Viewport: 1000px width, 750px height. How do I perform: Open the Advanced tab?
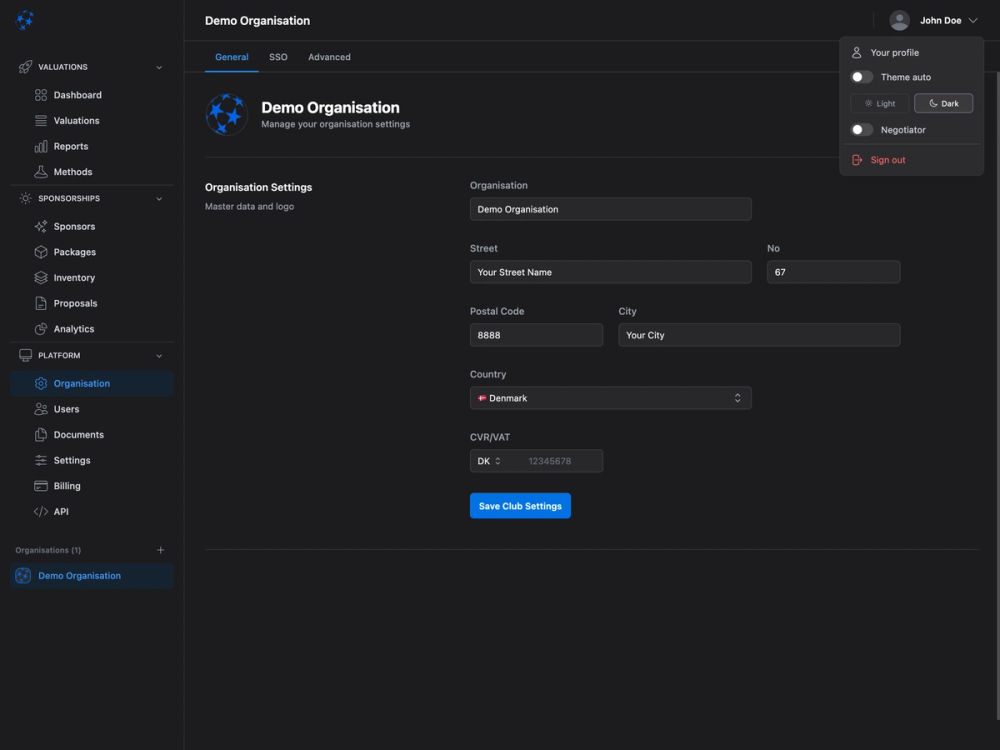click(x=329, y=57)
